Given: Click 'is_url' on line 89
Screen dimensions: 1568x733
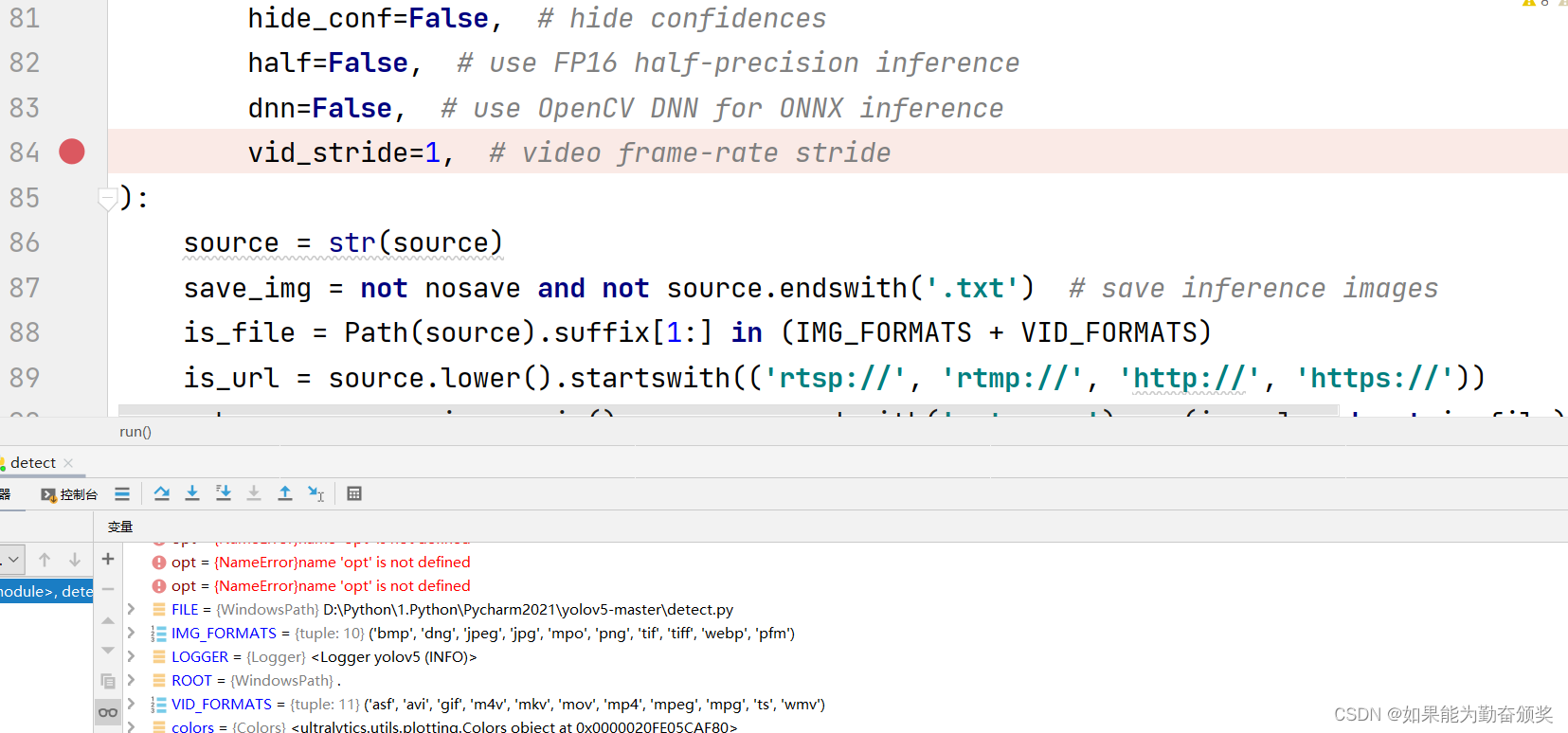Looking at the screenshot, I should tap(231, 378).
